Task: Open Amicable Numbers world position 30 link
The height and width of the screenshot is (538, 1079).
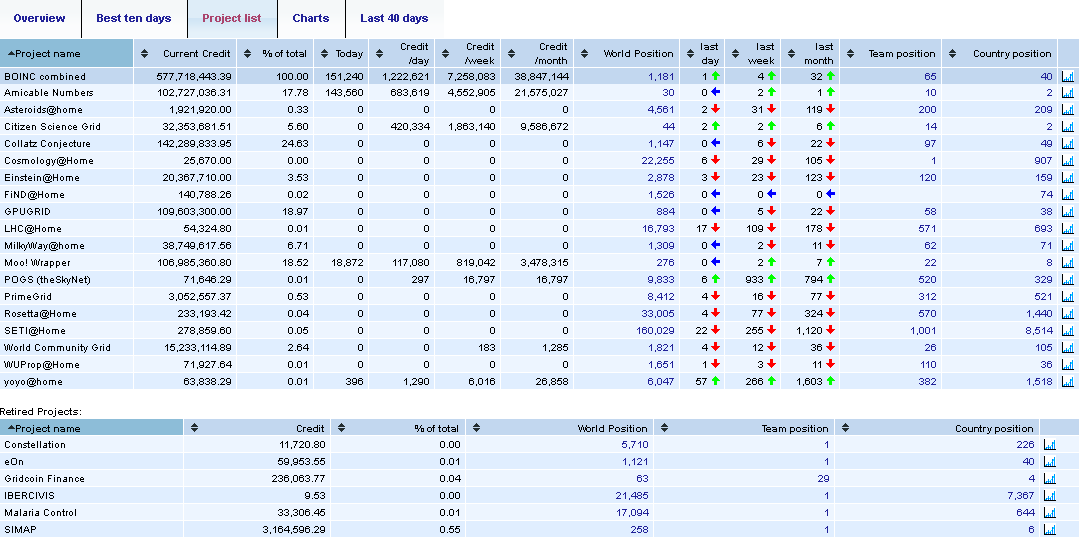Action: [x=668, y=93]
